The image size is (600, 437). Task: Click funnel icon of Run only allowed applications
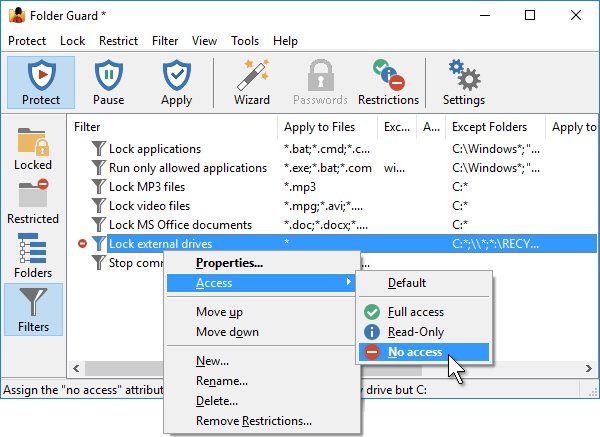click(98, 168)
